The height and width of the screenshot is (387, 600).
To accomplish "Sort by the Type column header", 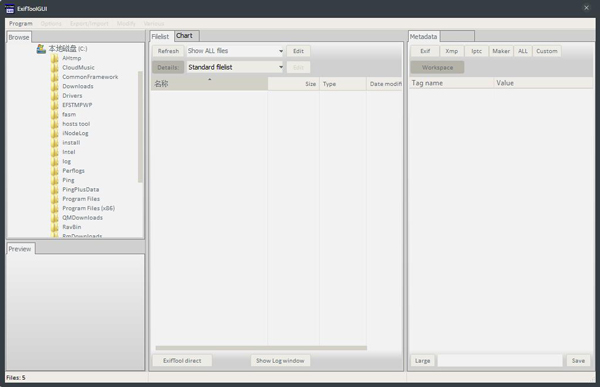I will 343,84.
